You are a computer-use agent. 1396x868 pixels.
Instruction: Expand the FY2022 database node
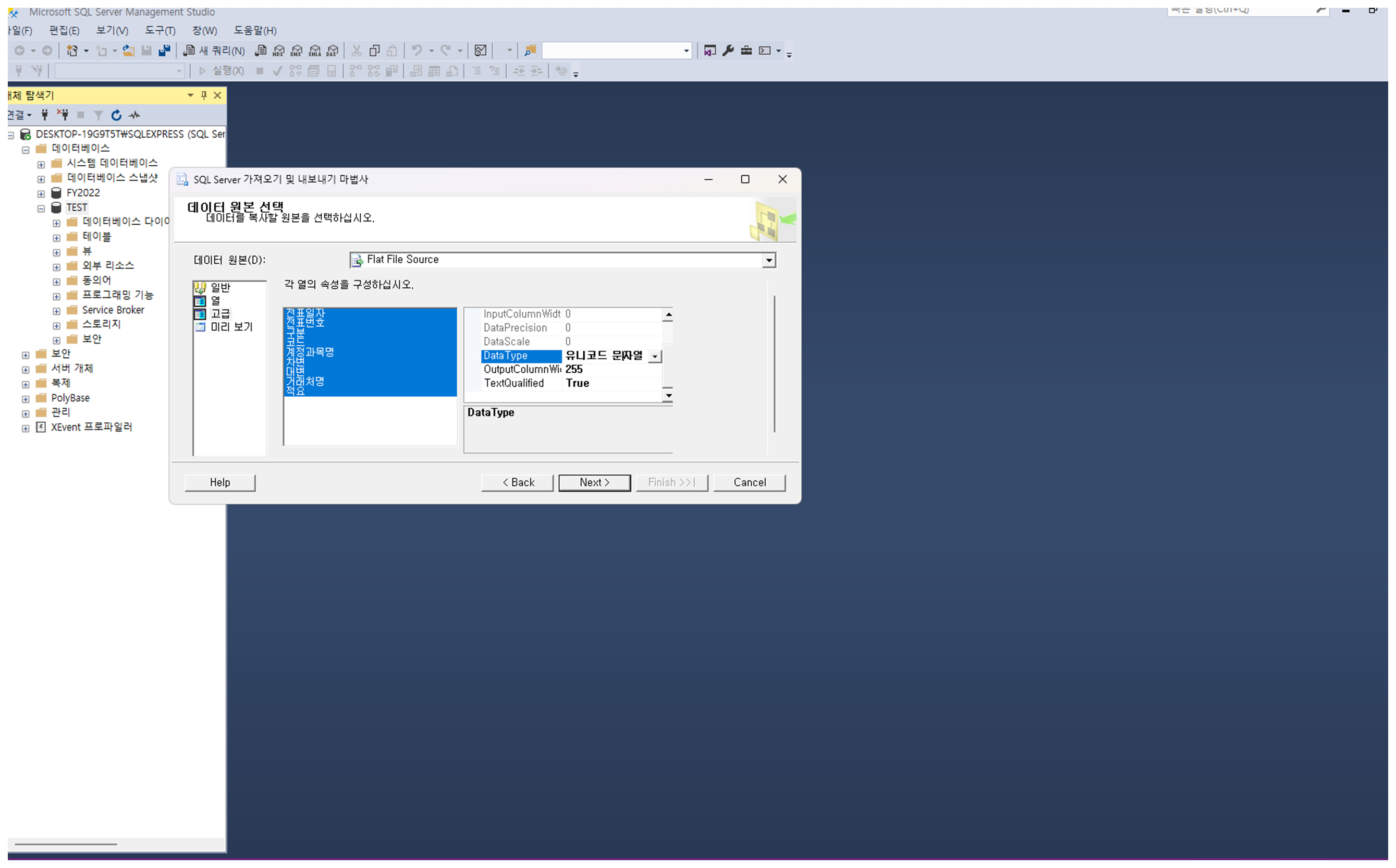click(41, 194)
